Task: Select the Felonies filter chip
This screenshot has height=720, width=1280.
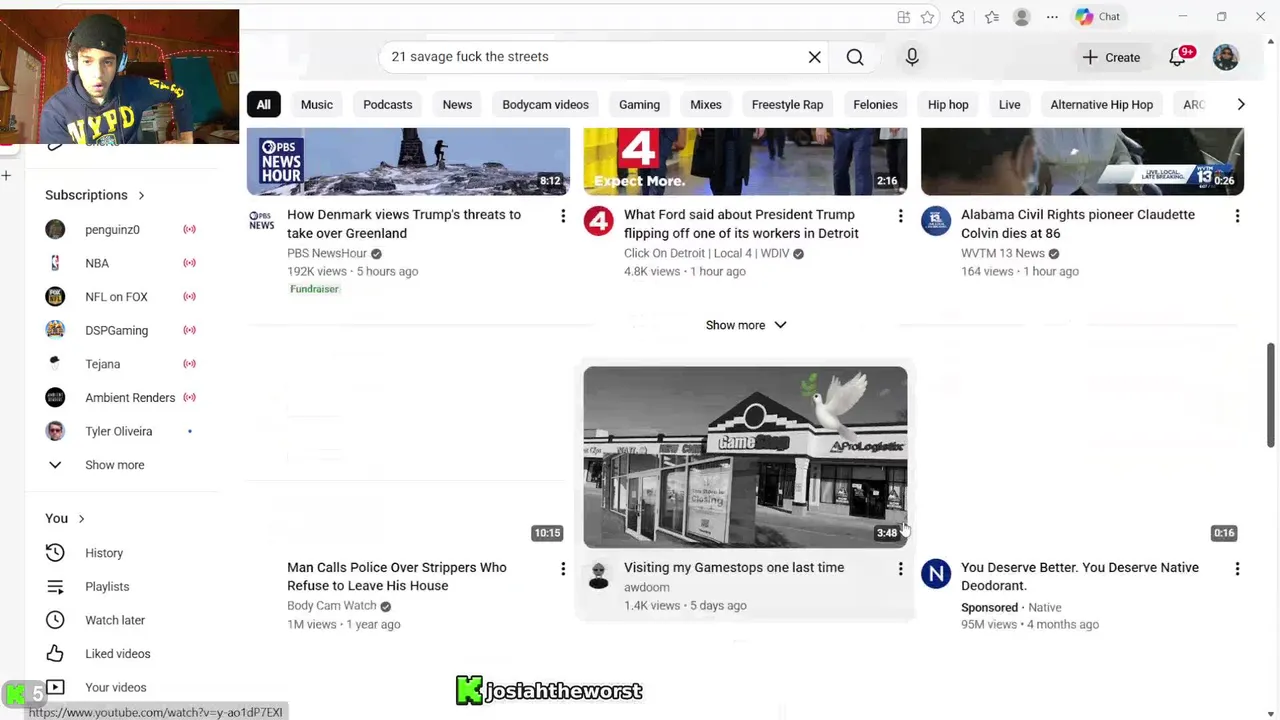Action: (x=875, y=104)
